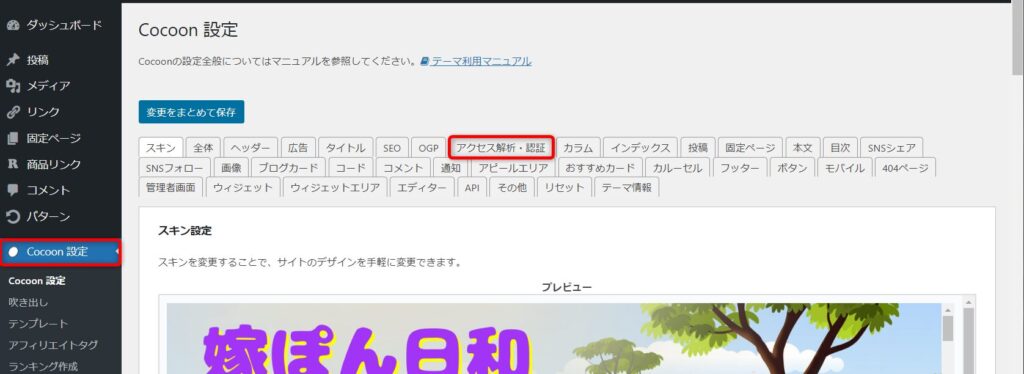Switch to the アクセス解析・認証 tab
This screenshot has height=374, width=1024.
pyautogui.click(x=501, y=148)
